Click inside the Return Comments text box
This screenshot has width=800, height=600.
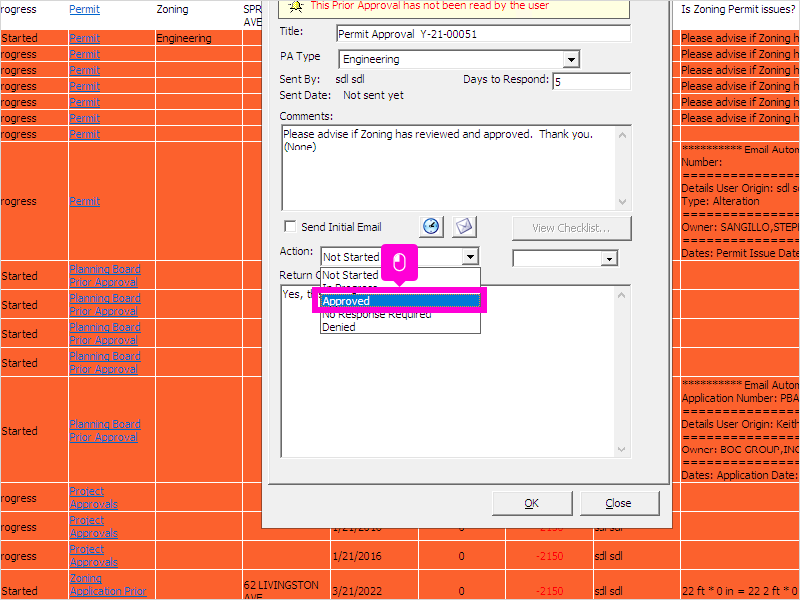tap(448, 371)
